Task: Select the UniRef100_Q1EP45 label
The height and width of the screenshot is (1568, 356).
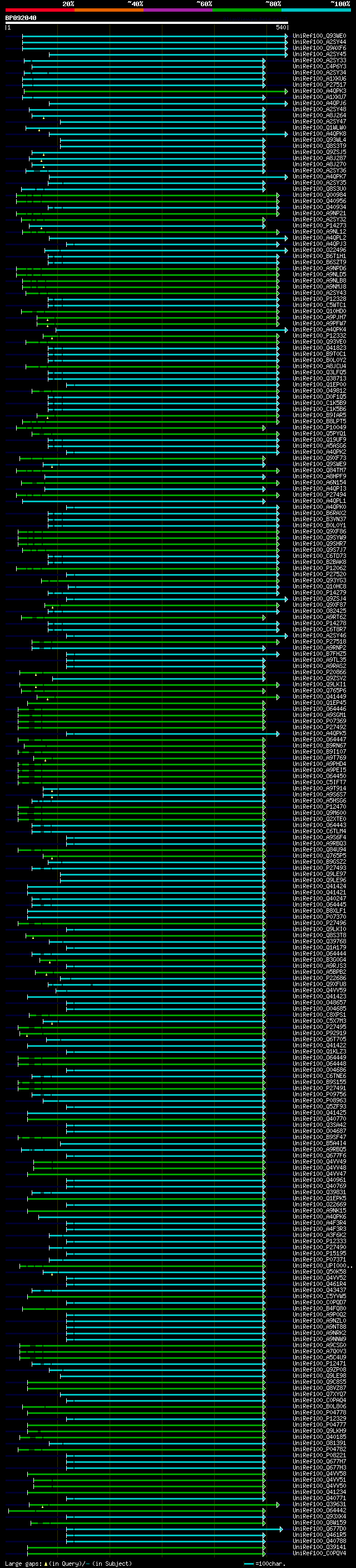Action: tap(319, 703)
